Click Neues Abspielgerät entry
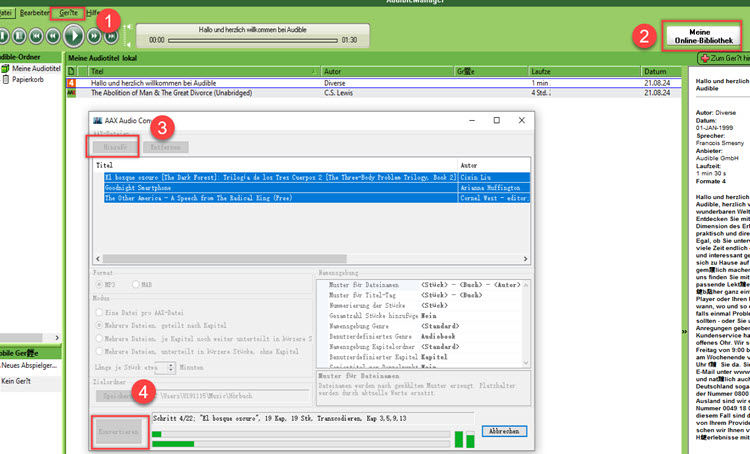Screen dimensions: 750x454 29,365
